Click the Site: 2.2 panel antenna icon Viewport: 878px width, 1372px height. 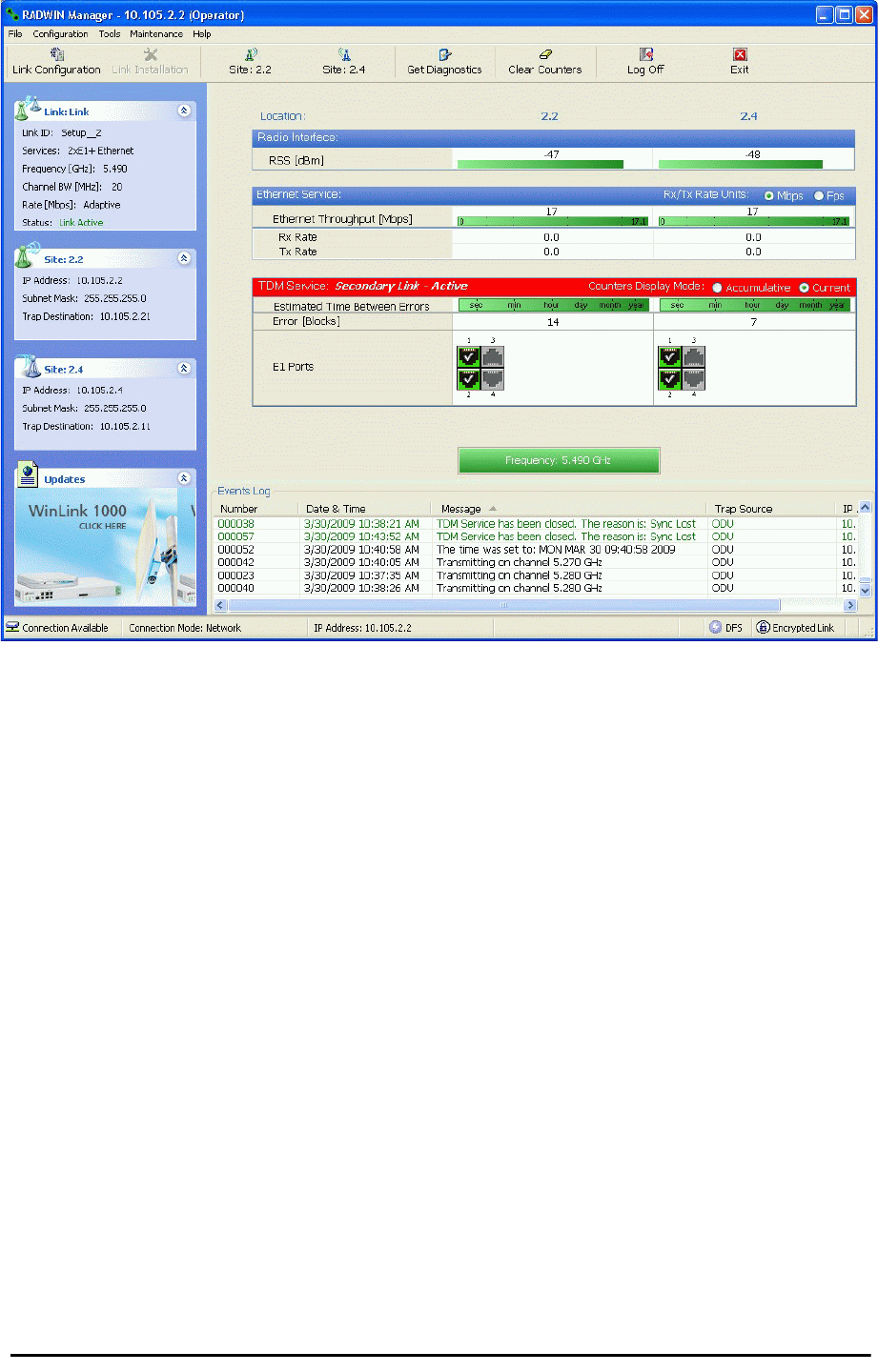[27, 255]
